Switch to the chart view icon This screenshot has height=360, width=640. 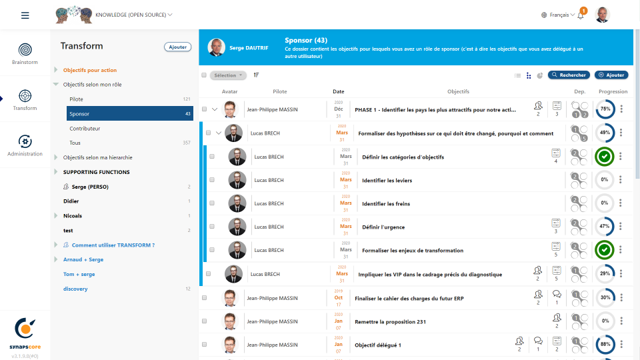tap(540, 76)
